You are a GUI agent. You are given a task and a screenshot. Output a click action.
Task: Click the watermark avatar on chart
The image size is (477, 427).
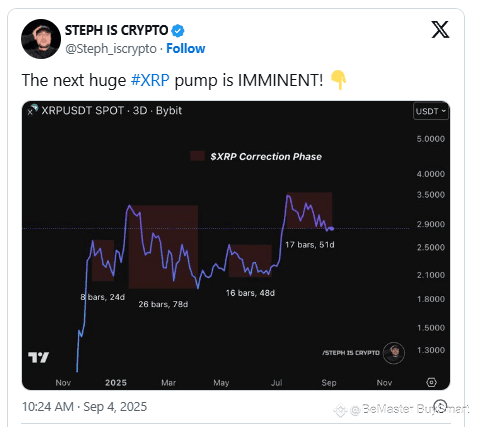[x=394, y=353]
